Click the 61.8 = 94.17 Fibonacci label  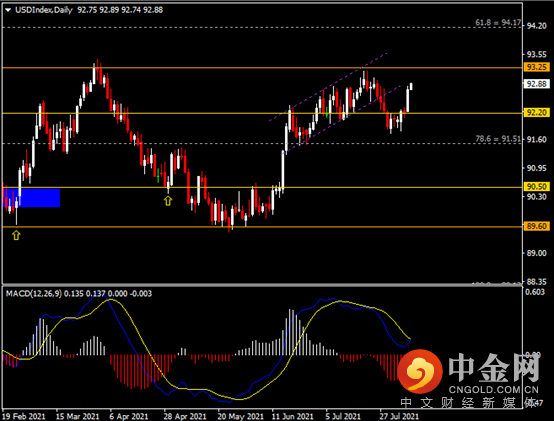tap(498, 23)
